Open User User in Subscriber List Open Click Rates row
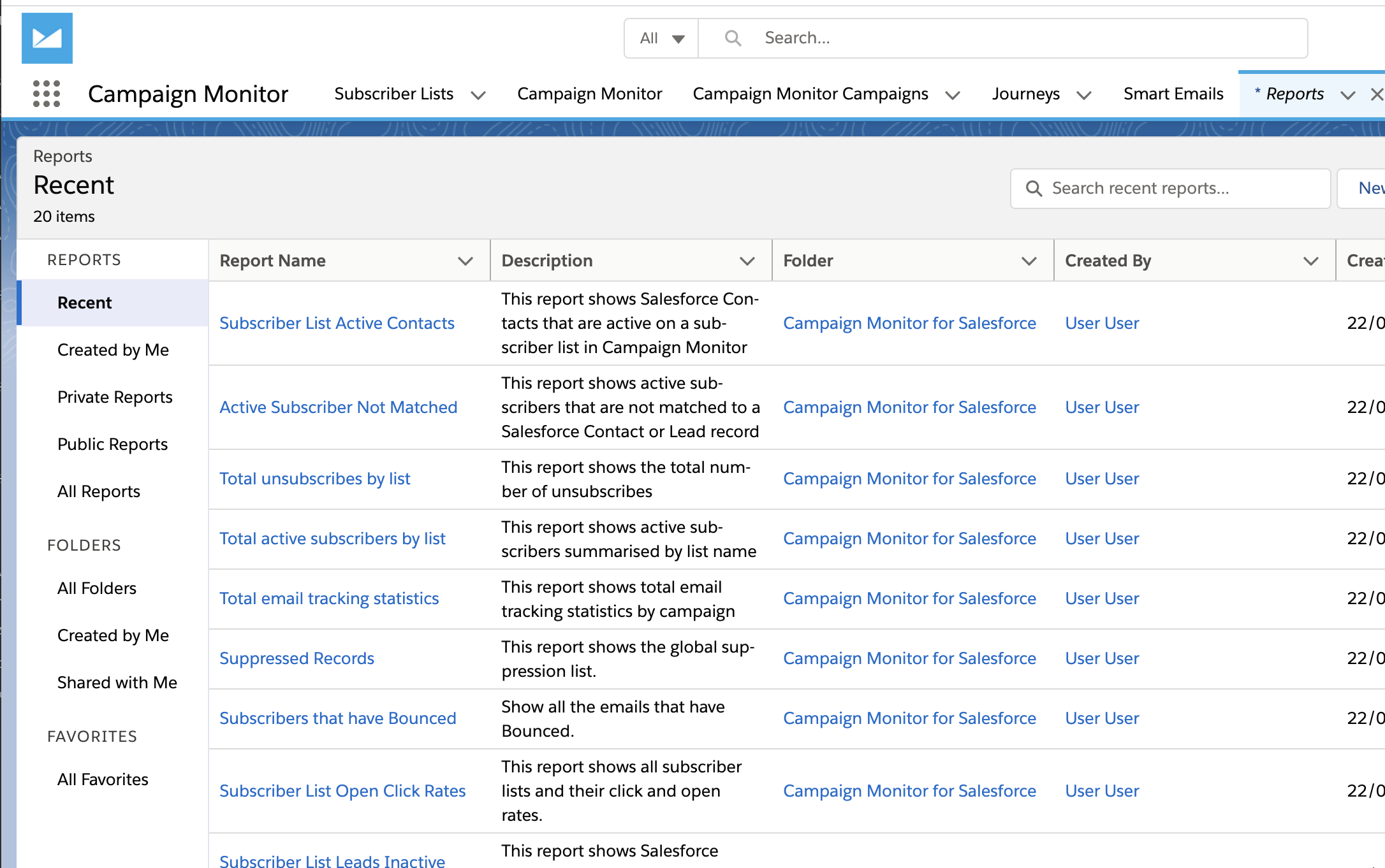This screenshot has height=868, width=1385. (1102, 791)
